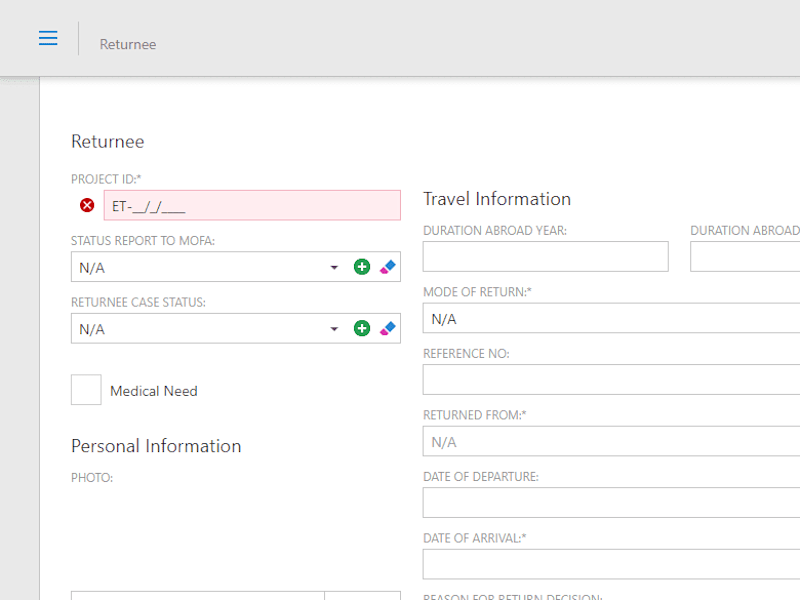This screenshot has height=600, width=800.
Task: Click the Date of Arrival field
Action: tap(611, 564)
